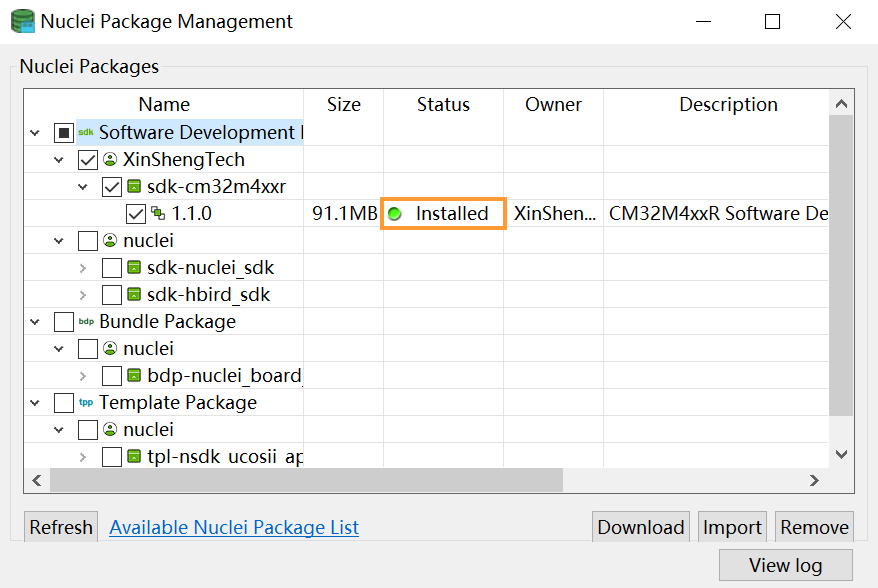Click the bdp icon beside Bundle Package
Image resolution: width=878 pixels, height=588 pixels.
pos(86,321)
